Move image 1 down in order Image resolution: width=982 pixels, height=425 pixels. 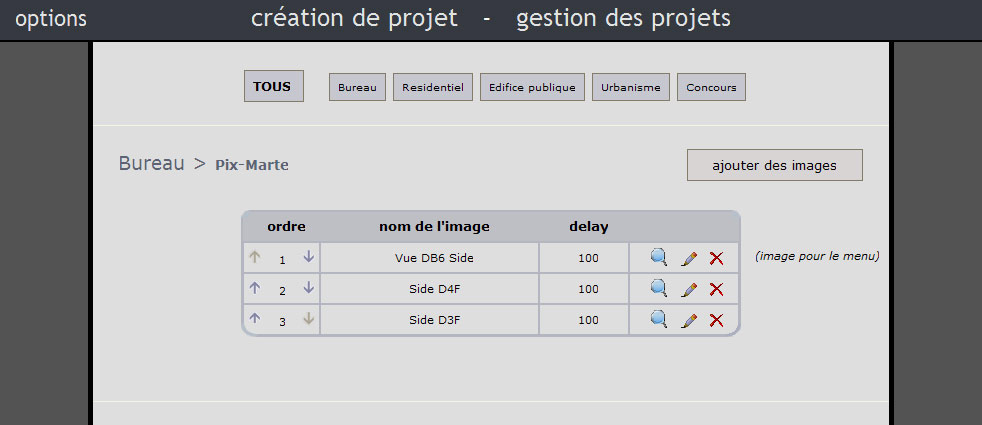pos(309,257)
